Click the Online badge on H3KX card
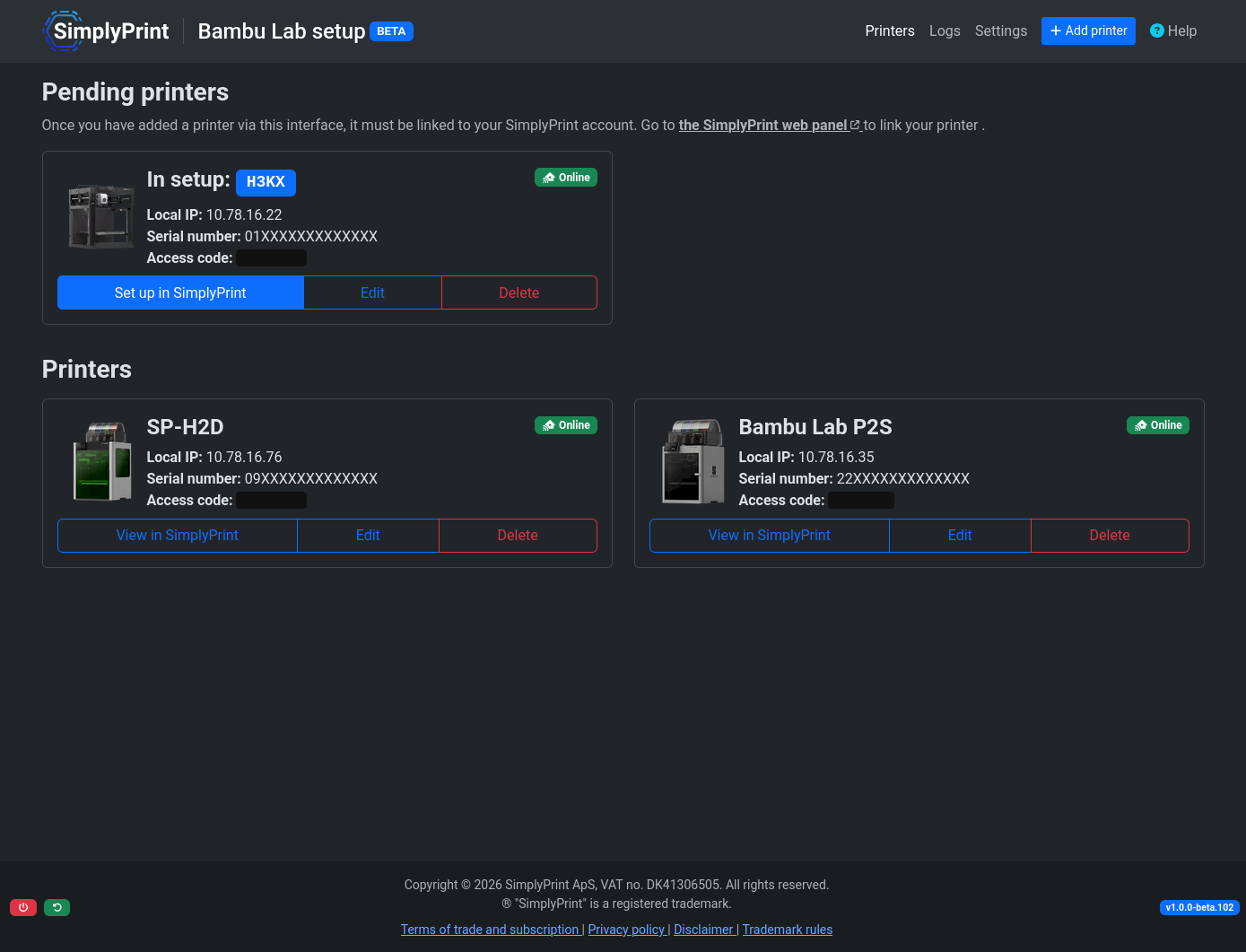This screenshot has height=952, width=1246. click(566, 178)
